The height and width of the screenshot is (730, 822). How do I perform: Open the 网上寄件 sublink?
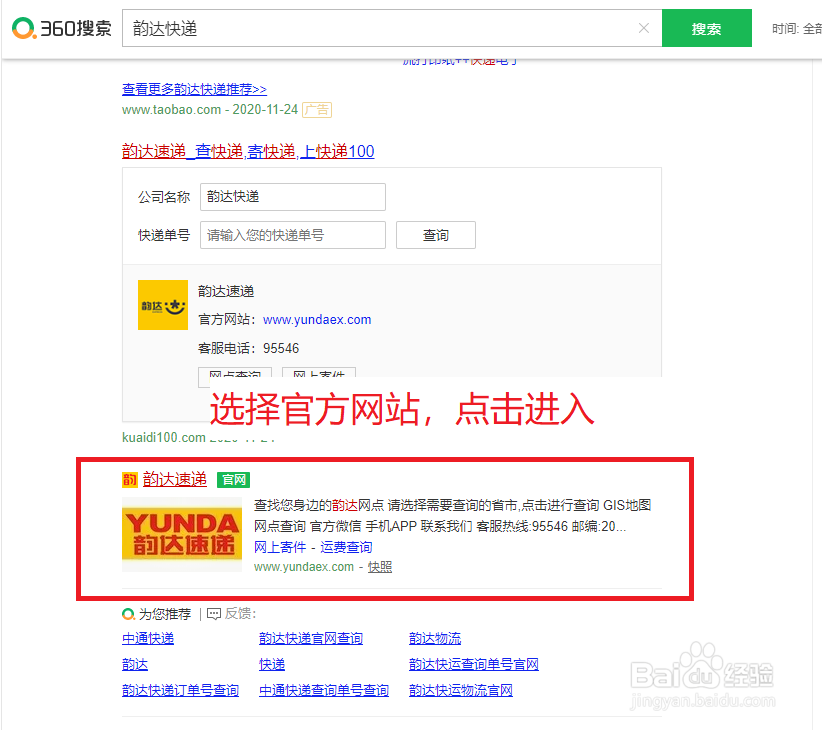pos(280,547)
